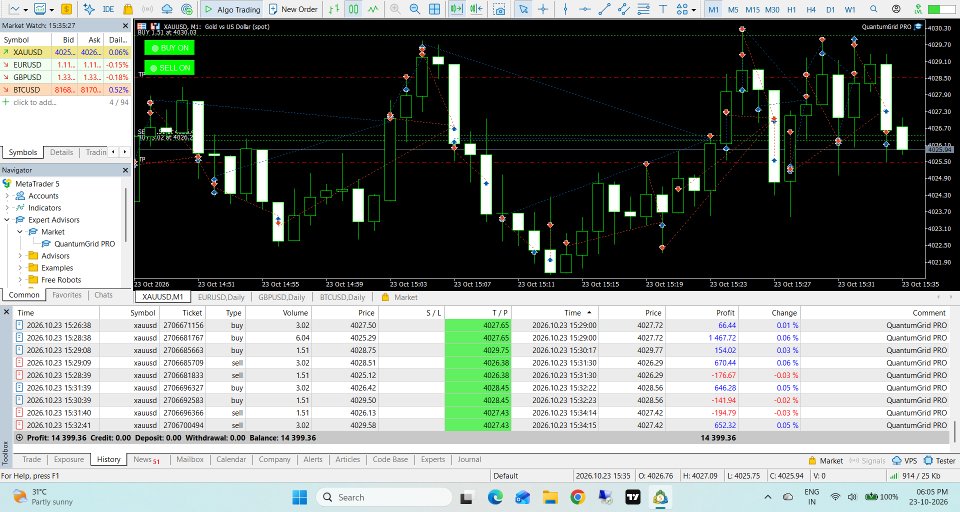Open the Tester button in the toolbox
The height and width of the screenshot is (512, 960).
[940, 461]
